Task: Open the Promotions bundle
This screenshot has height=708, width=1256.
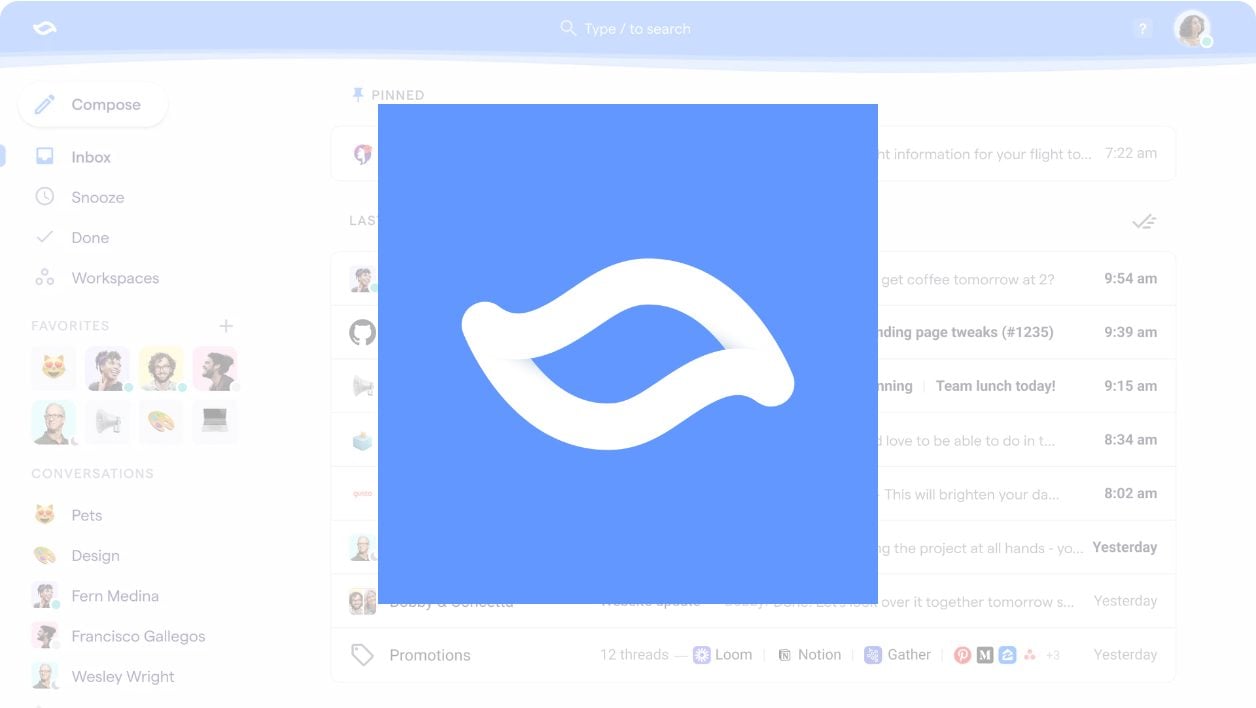Action: pos(753,655)
